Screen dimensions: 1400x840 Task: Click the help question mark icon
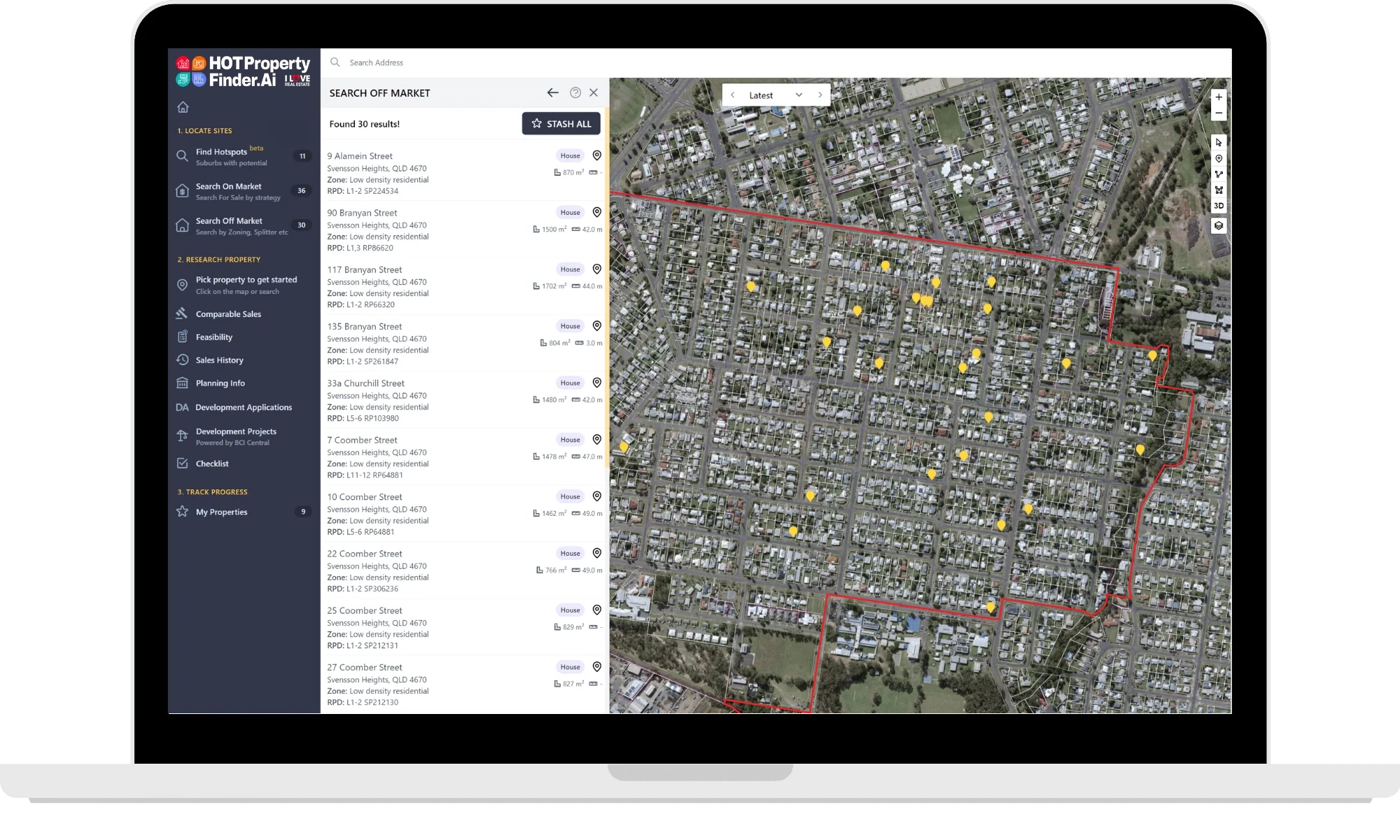(x=575, y=92)
